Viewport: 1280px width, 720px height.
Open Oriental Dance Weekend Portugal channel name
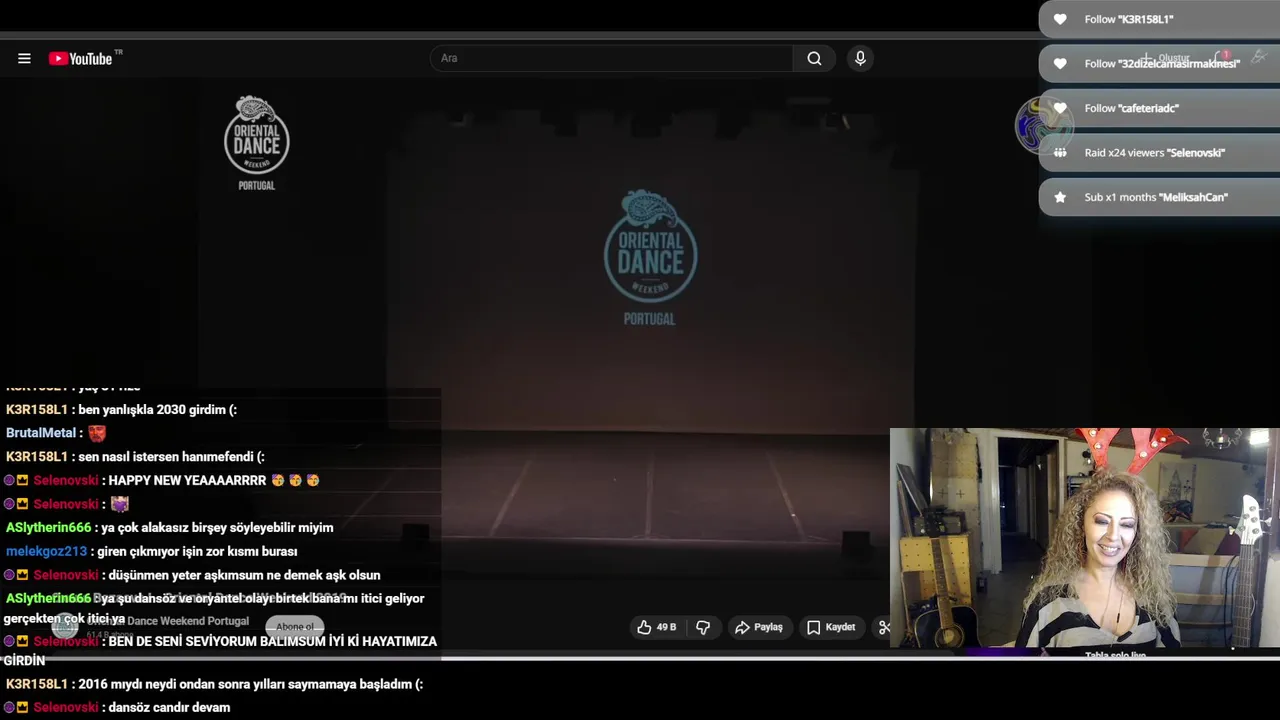coord(168,621)
